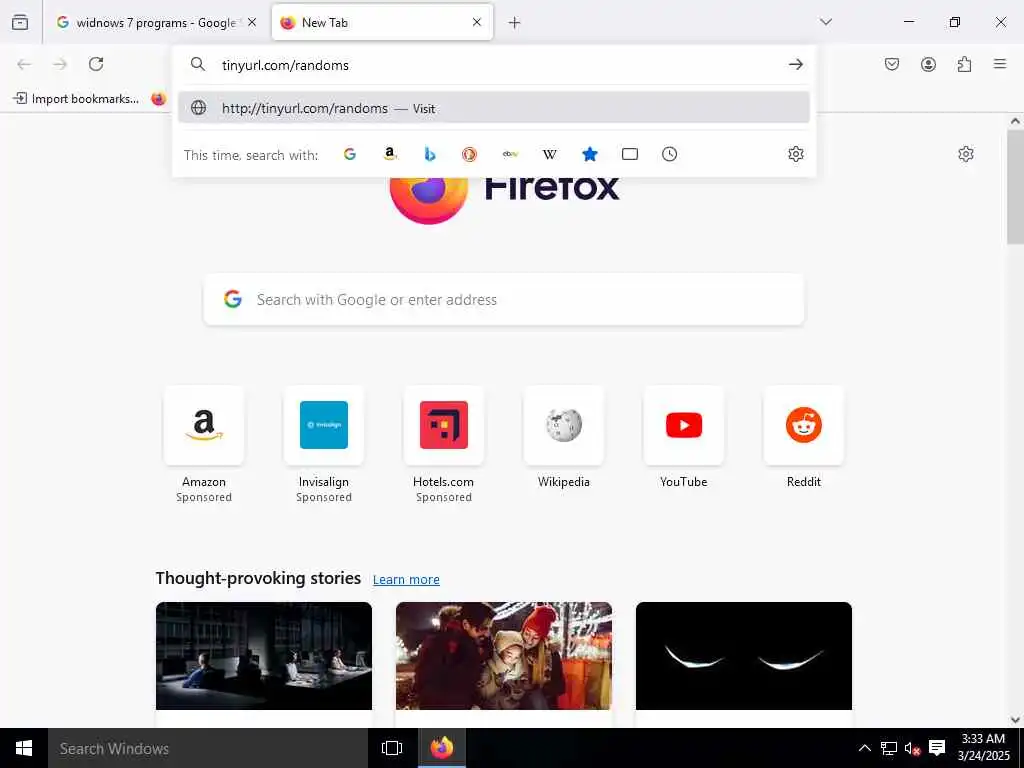
Task: Open the new tab page personalize gear
Action: pyautogui.click(x=966, y=154)
